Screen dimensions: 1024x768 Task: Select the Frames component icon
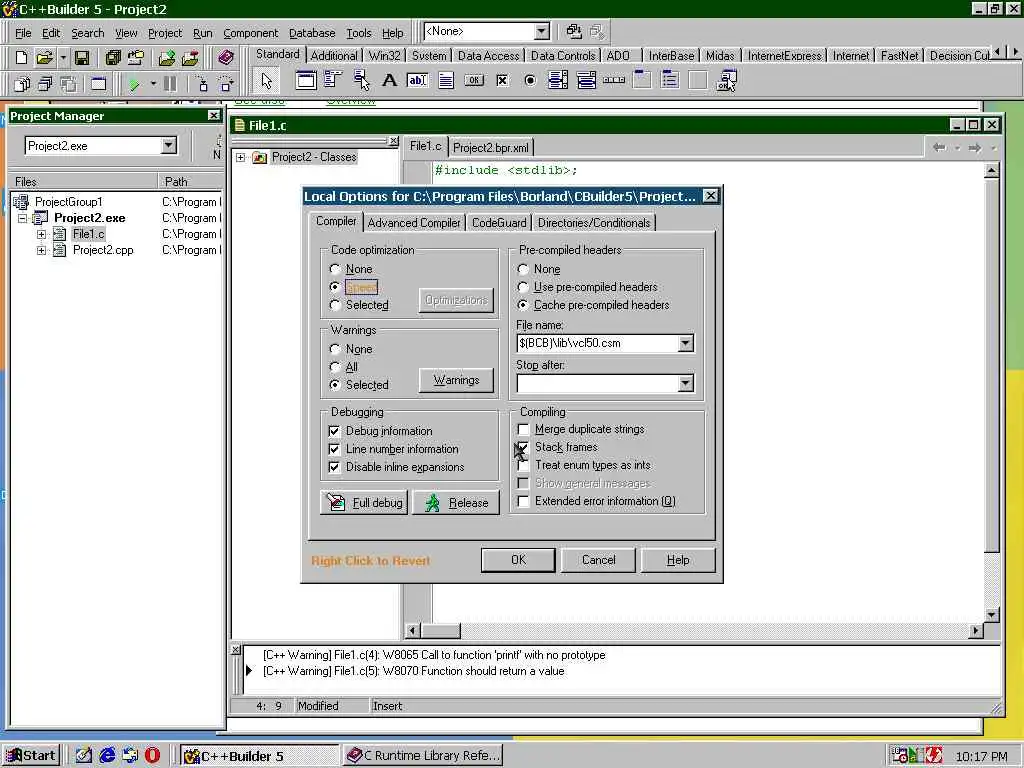[x=306, y=80]
